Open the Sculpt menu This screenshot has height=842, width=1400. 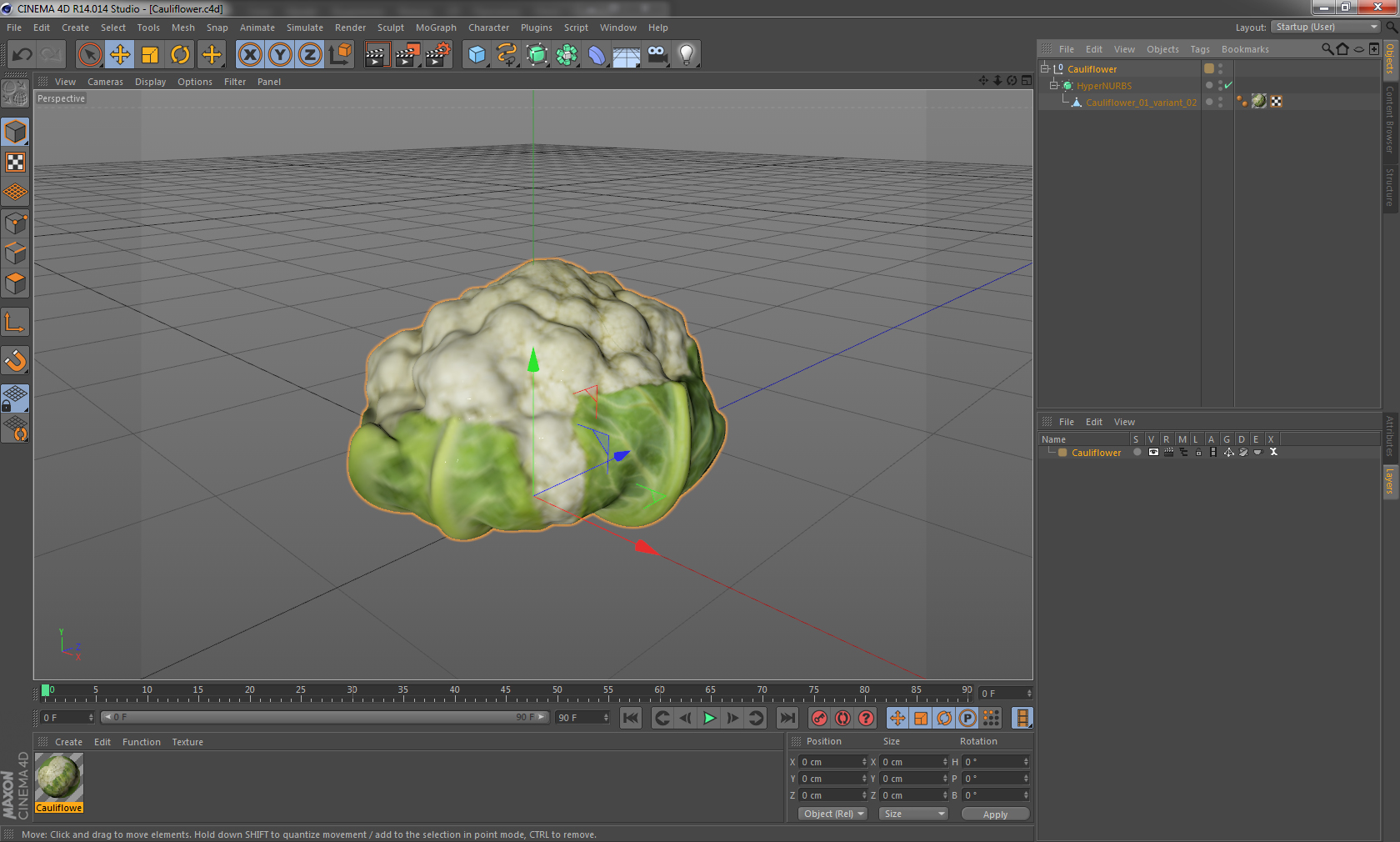[x=391, y=28]
